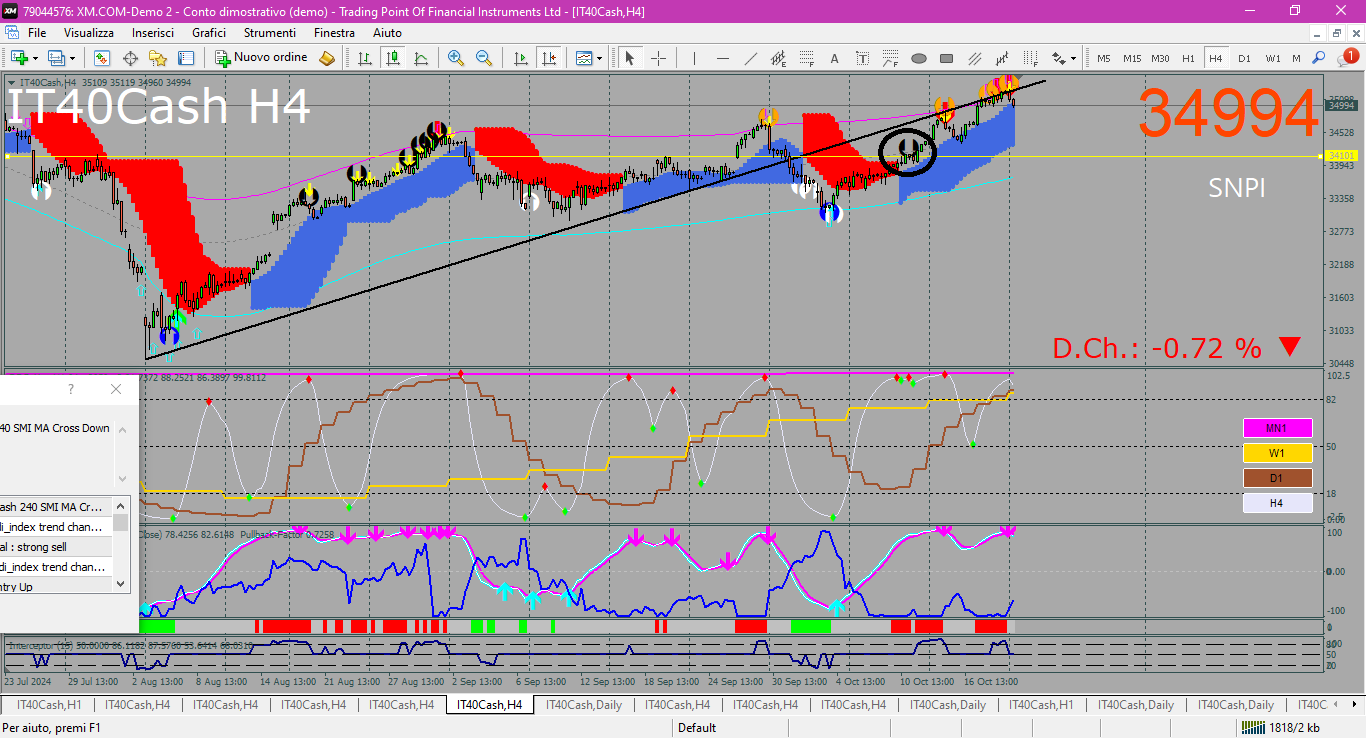Image resolution: width=1366 pixels, height=738 pixels.
Task: Select the trendline drawing tool
Action: point(750,58)
